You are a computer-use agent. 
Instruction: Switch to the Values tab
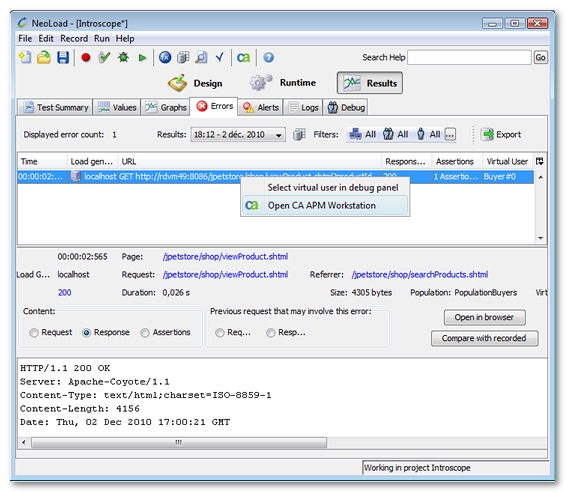point(117,107)
